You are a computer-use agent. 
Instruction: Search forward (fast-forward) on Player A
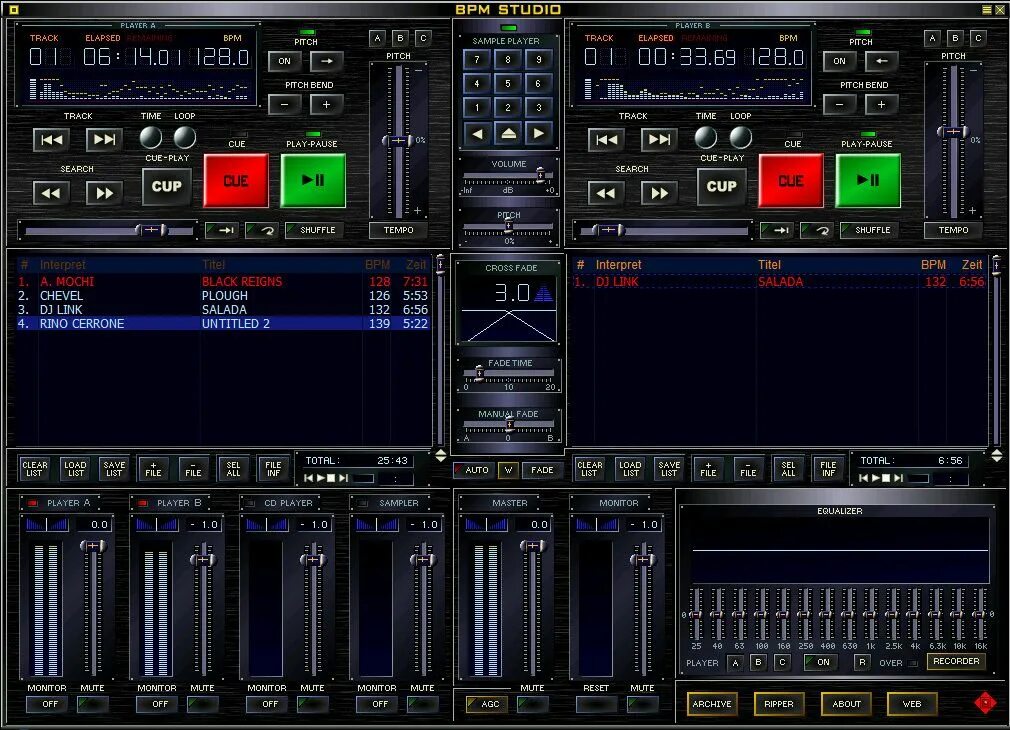pyautogui.click(x=104, y=193)
